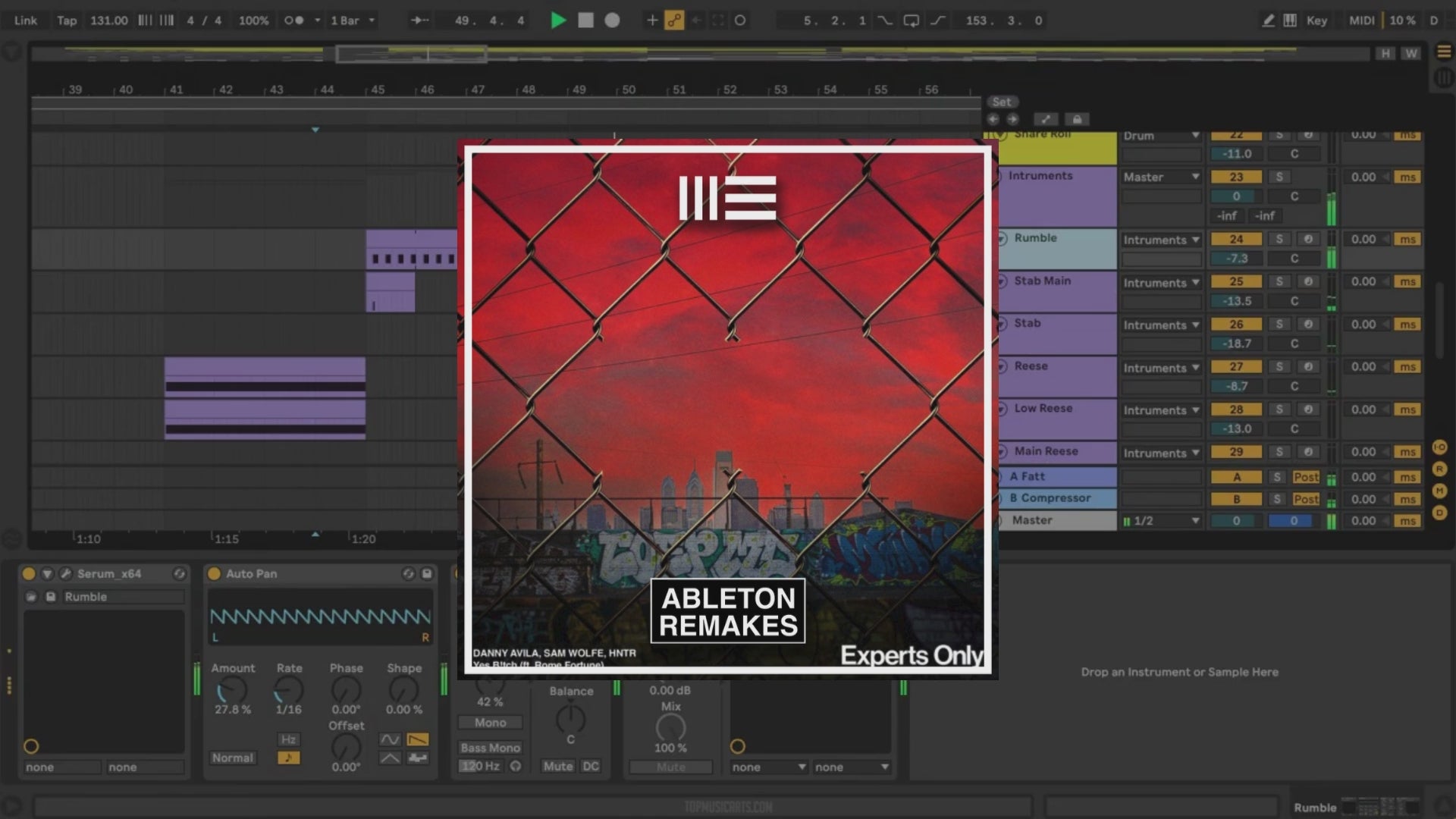Image resolution: width=1456 pixels, height=819 pixels.
Task: Adjust the Auto Pan Amount knob
Action: [x=232, y=690]
